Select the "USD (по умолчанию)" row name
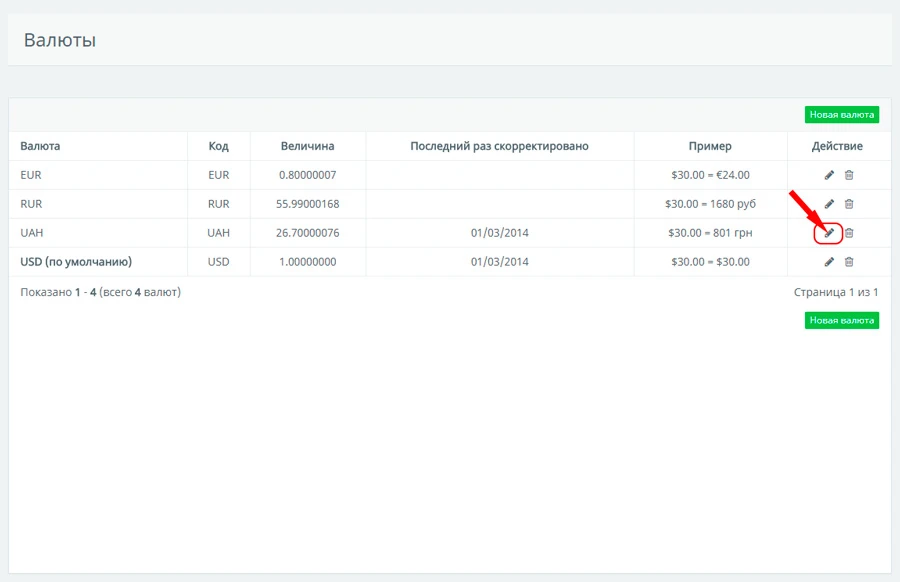The image size is (900, 582). coord(76,262)
